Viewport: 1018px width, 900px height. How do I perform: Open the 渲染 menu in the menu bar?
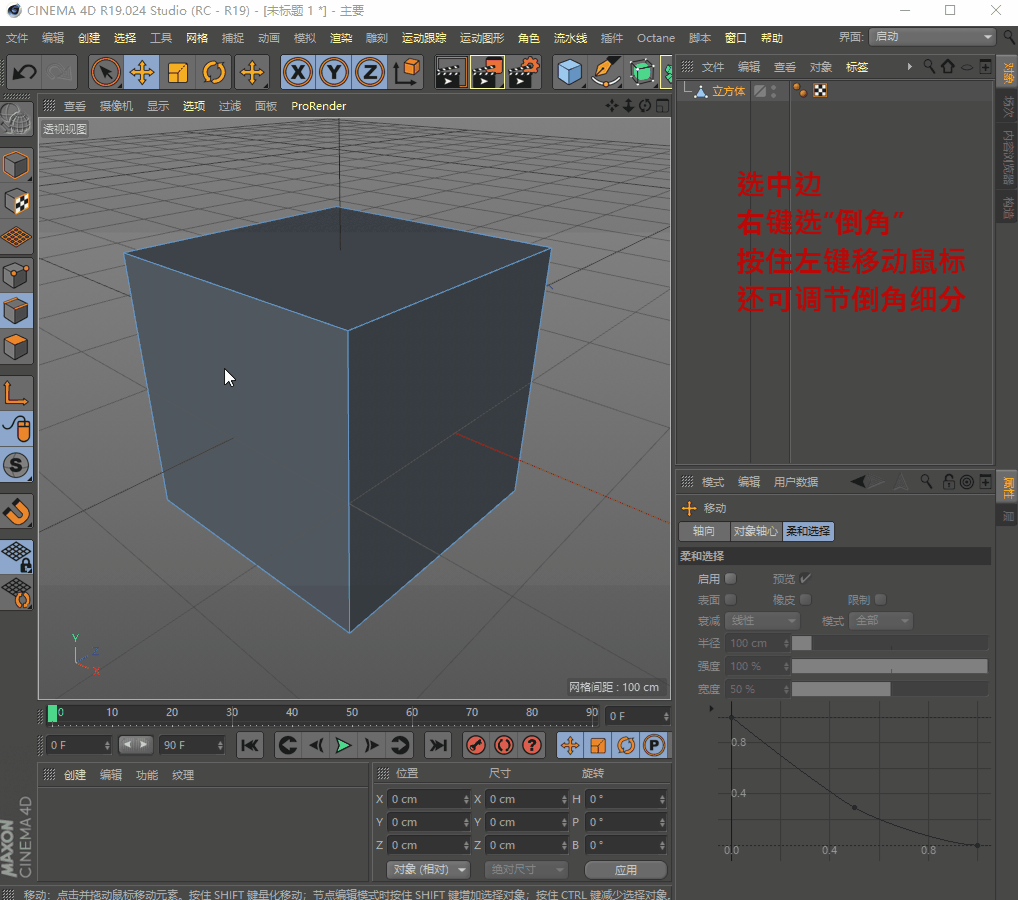[x=341, y=38]
